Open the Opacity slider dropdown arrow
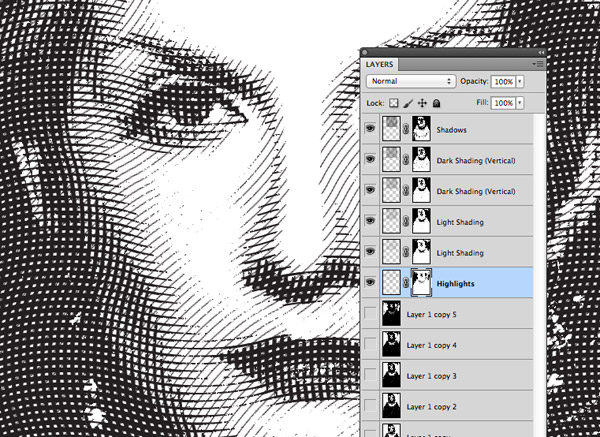The height and width of the screenshot is (437, 600). coord(520,79)
